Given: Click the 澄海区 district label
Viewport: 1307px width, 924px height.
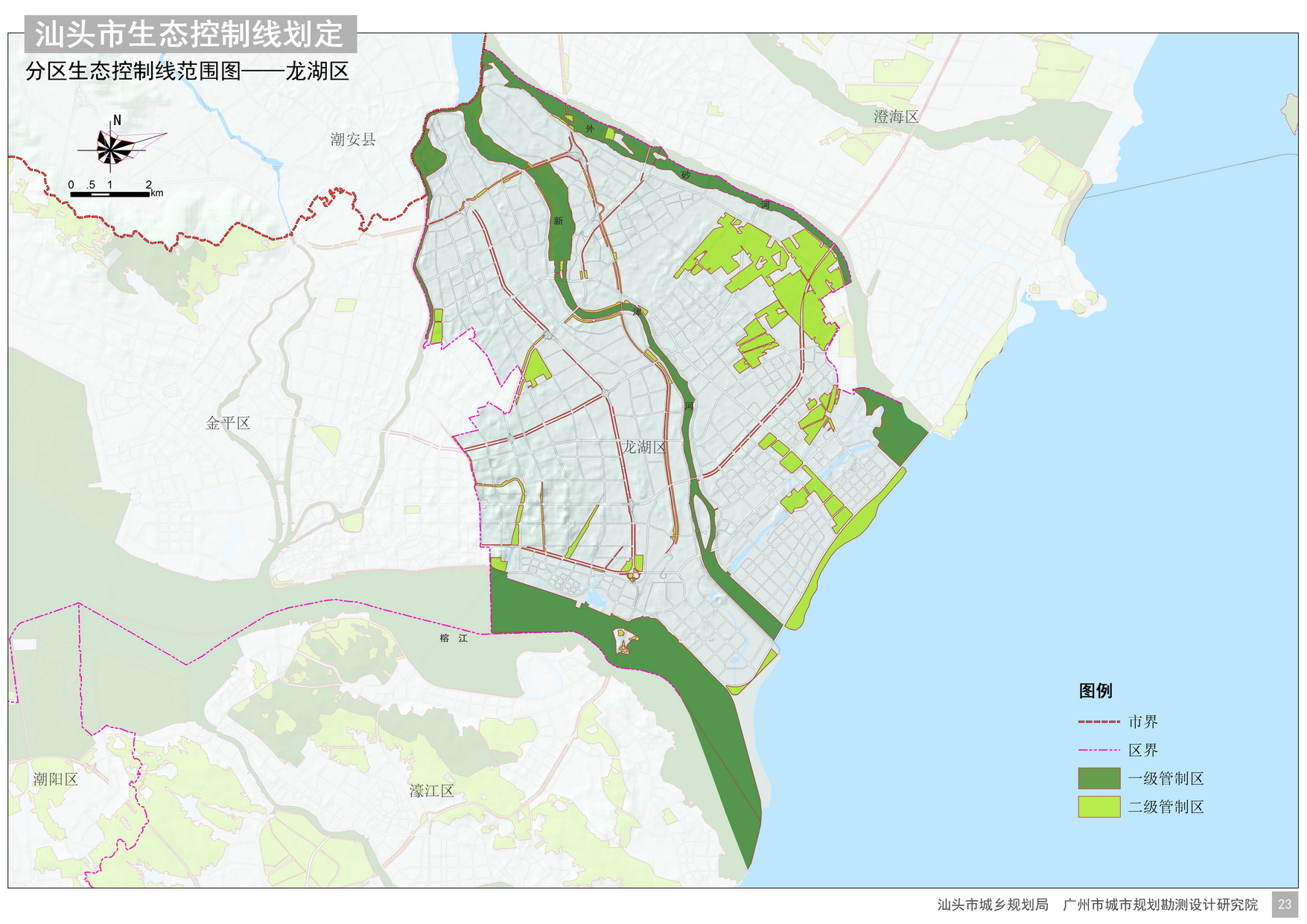Looking at the screenshot, I should (x=896, y=116).
